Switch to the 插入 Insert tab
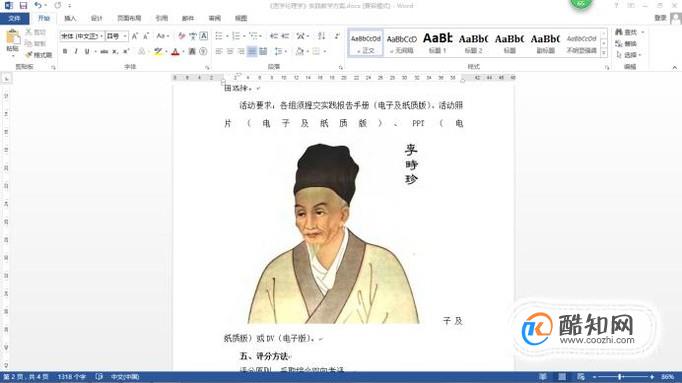Viewport: 682px width, 383px height. coord(70,18)
